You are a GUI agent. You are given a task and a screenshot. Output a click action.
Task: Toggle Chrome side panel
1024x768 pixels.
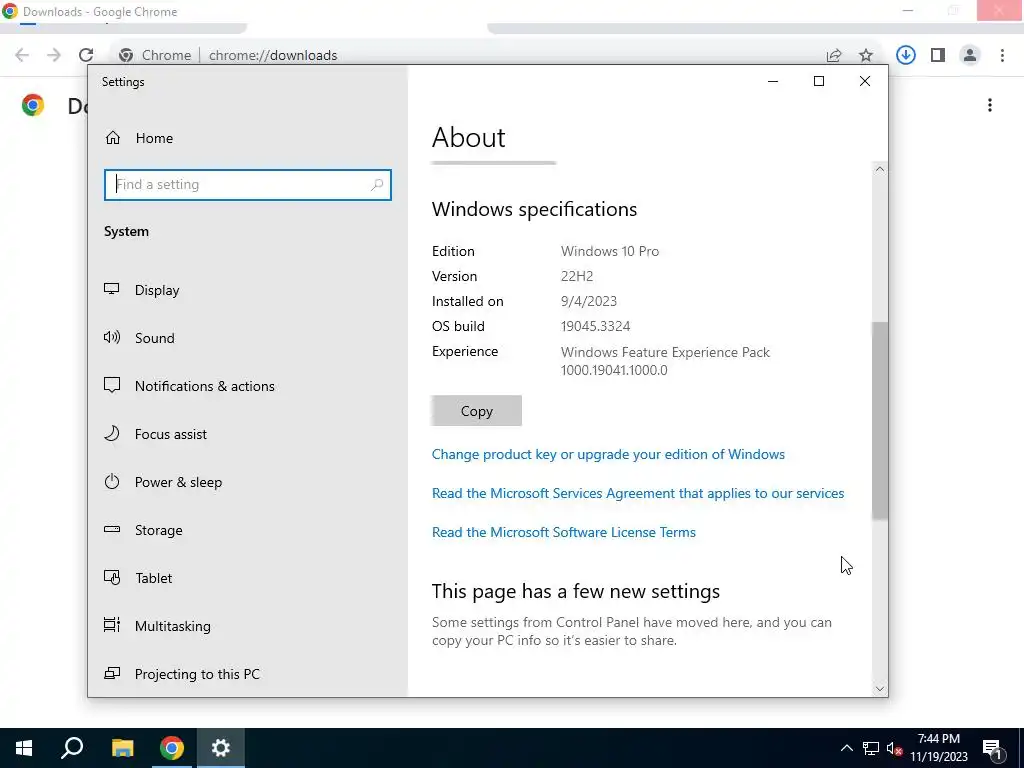pyautogui.click(x=938, y=56)
